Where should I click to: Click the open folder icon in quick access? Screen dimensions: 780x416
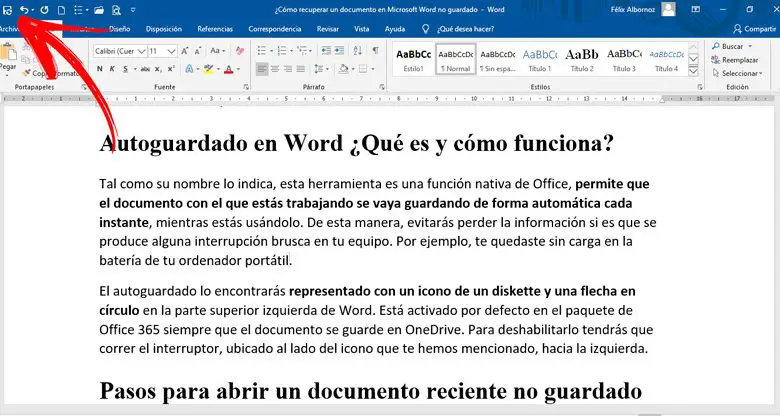tap(99, 9)
